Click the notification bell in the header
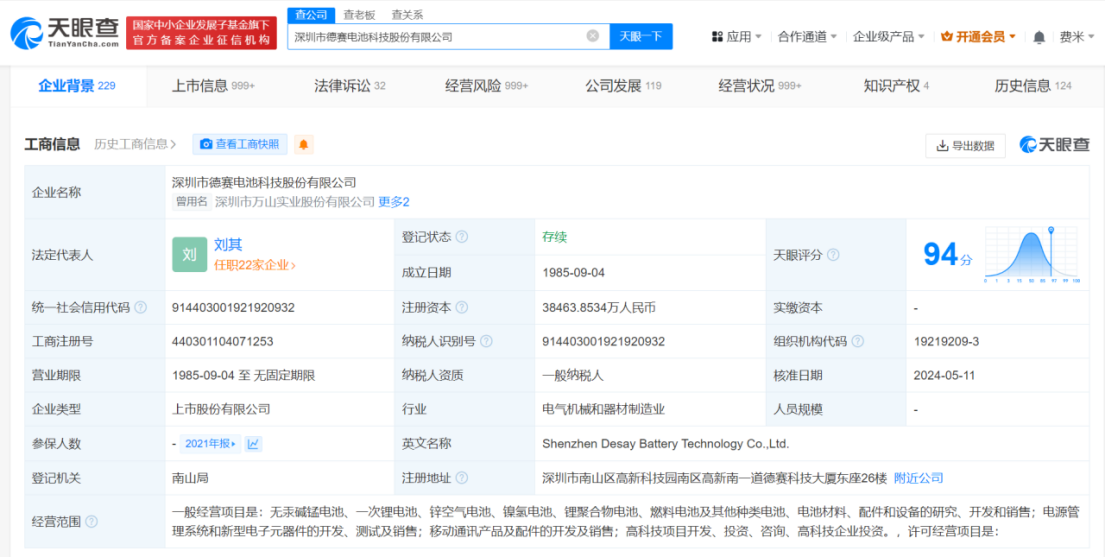The width and height of the screenshot is (1105, 558). pyautogui.click(x=1039, y=37)
